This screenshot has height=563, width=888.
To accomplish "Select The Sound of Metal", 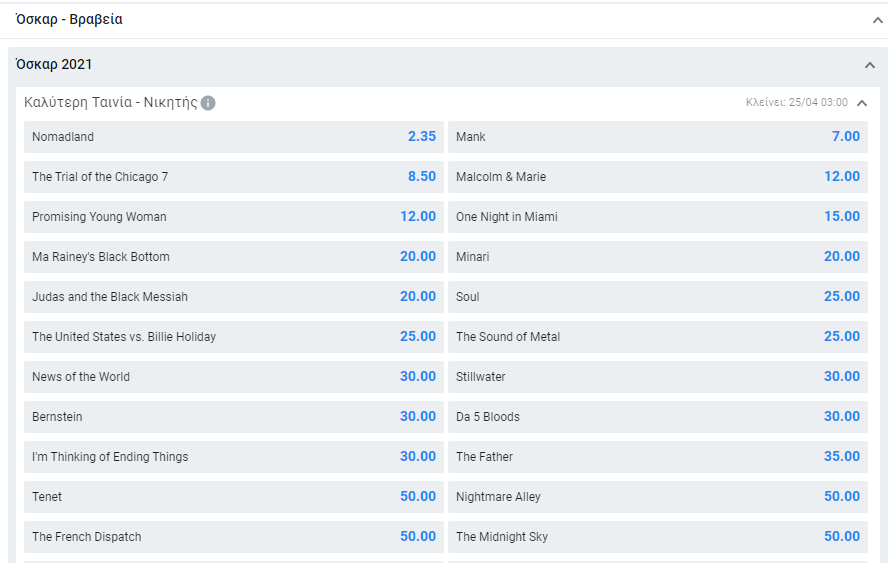I will [657, 337].
